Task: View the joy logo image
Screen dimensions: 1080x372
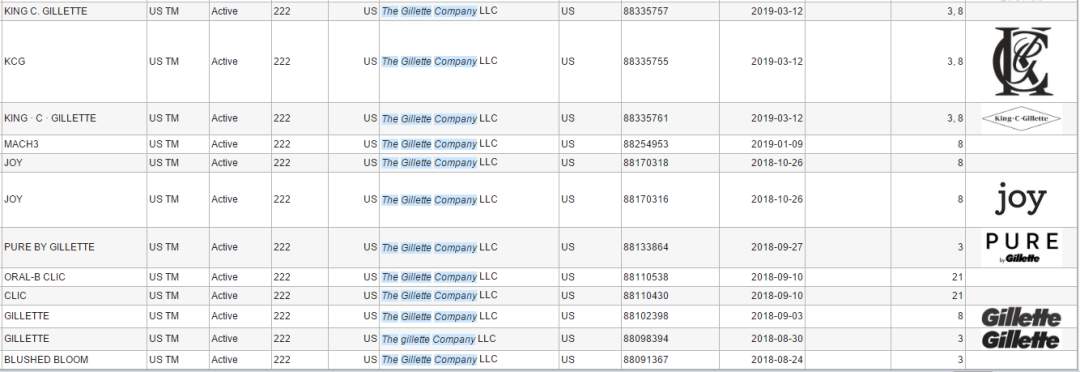Action: [1021, 199]
